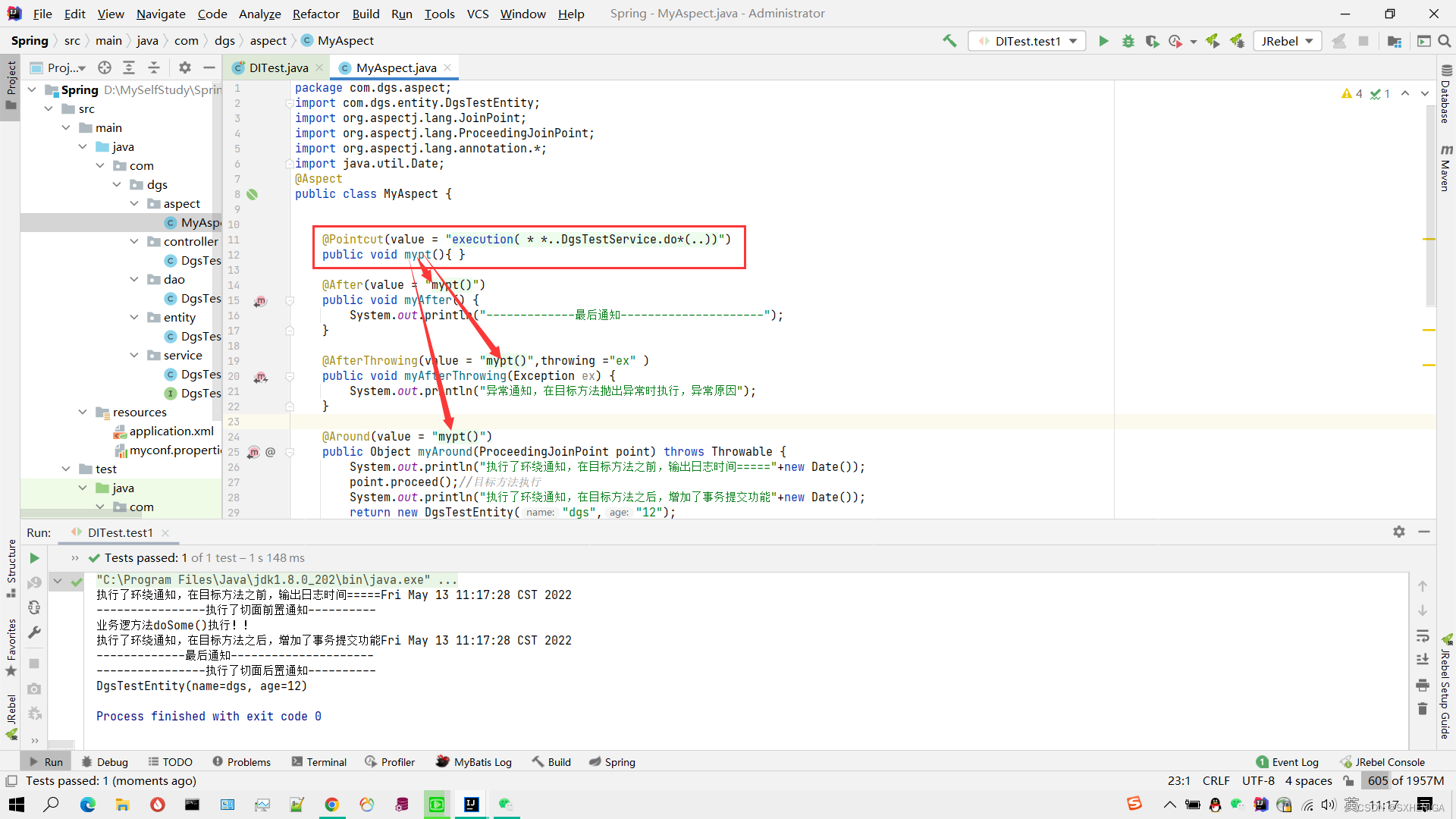The height and width of the screenshot is (819, 1456).
Task: Click the Build project hammer icon
Action: click(949, 41)
